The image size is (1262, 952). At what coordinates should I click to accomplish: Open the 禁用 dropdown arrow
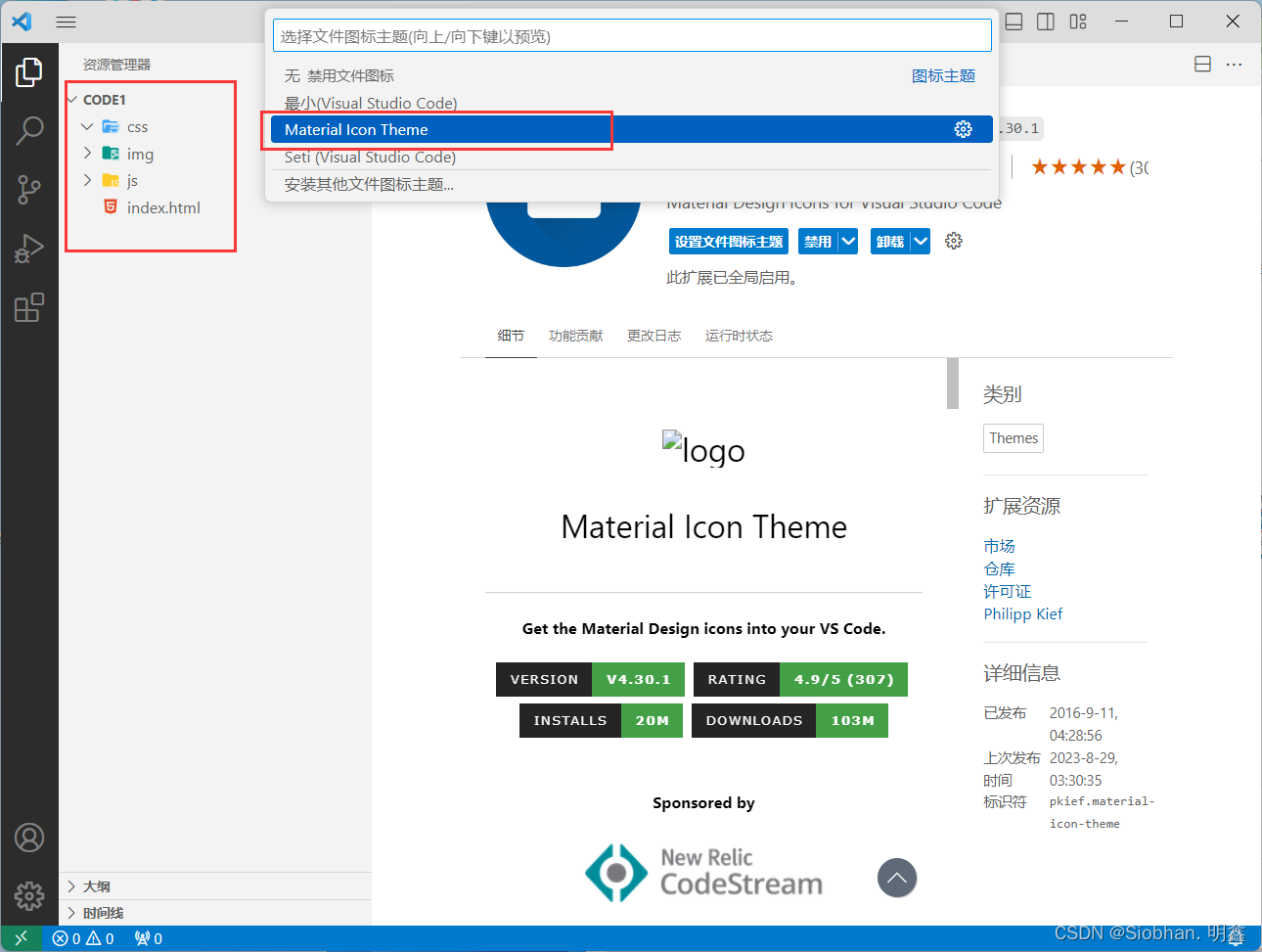848,242
